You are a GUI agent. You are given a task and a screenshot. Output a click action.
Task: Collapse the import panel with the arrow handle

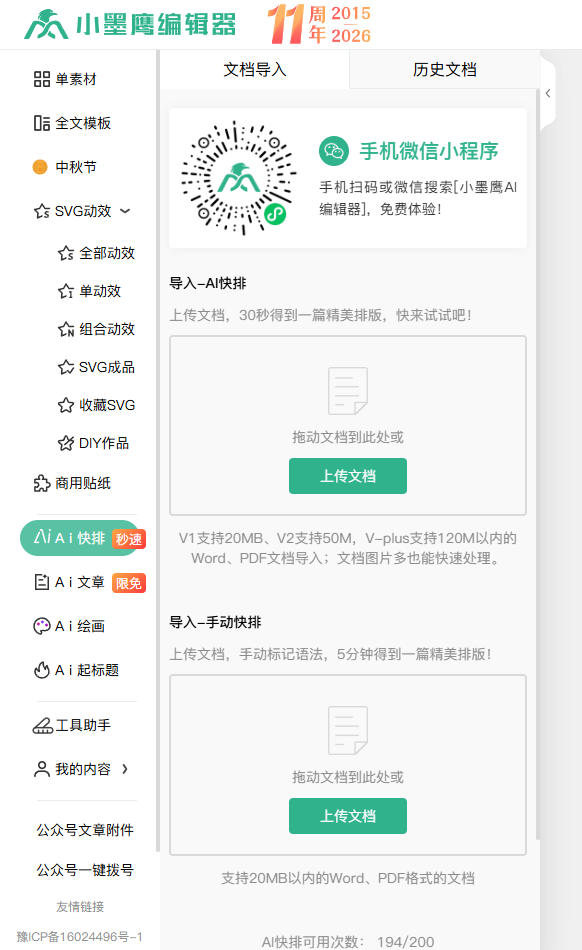pos(547,93)
